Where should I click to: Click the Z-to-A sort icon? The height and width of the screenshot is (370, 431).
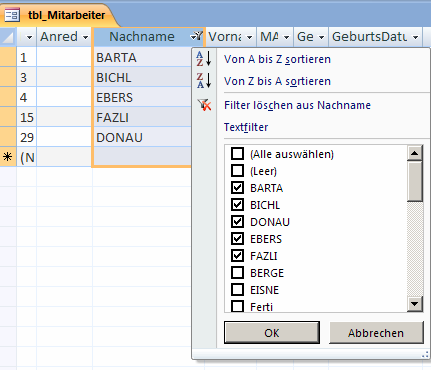pos(204,81)
